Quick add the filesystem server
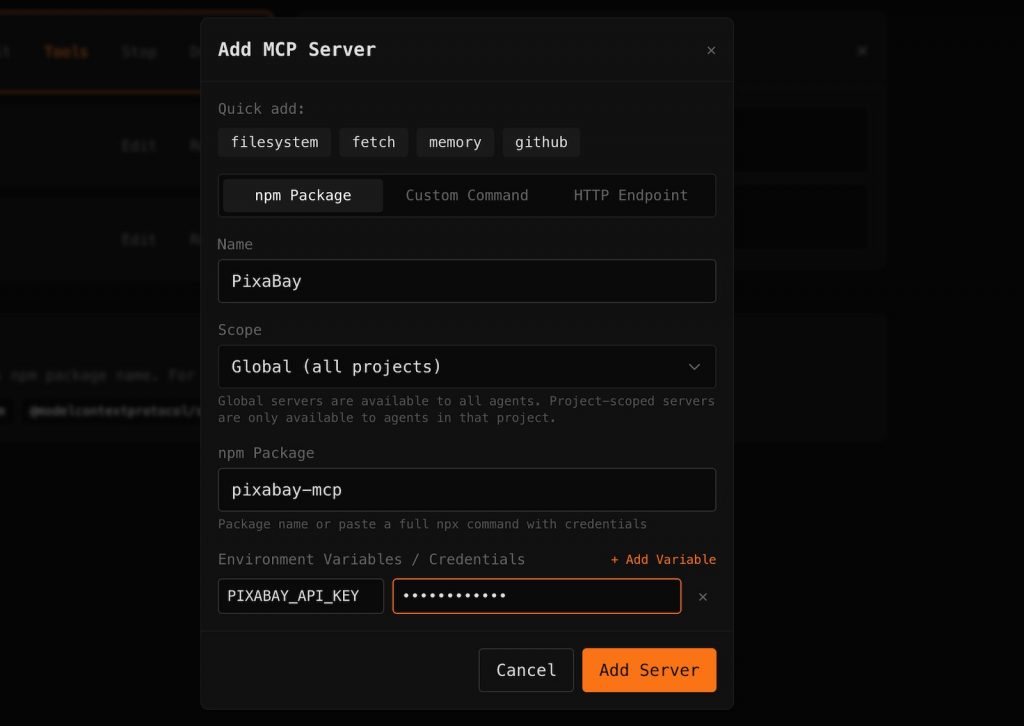1024x726 pixels. pyautogui.click(x=274, y=142)
